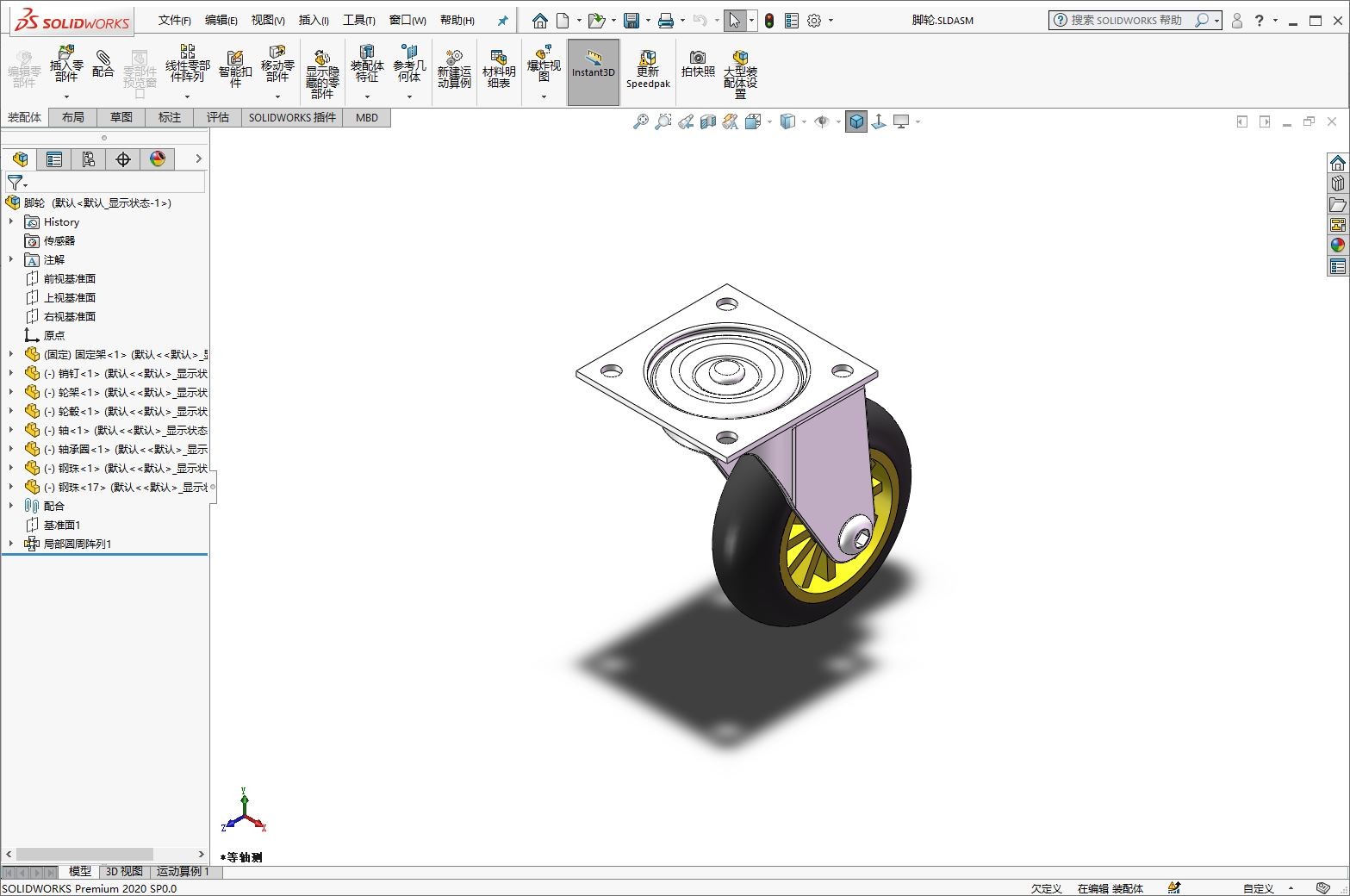Open the Select tool dropdown arrow

click(x=752, y=21)
